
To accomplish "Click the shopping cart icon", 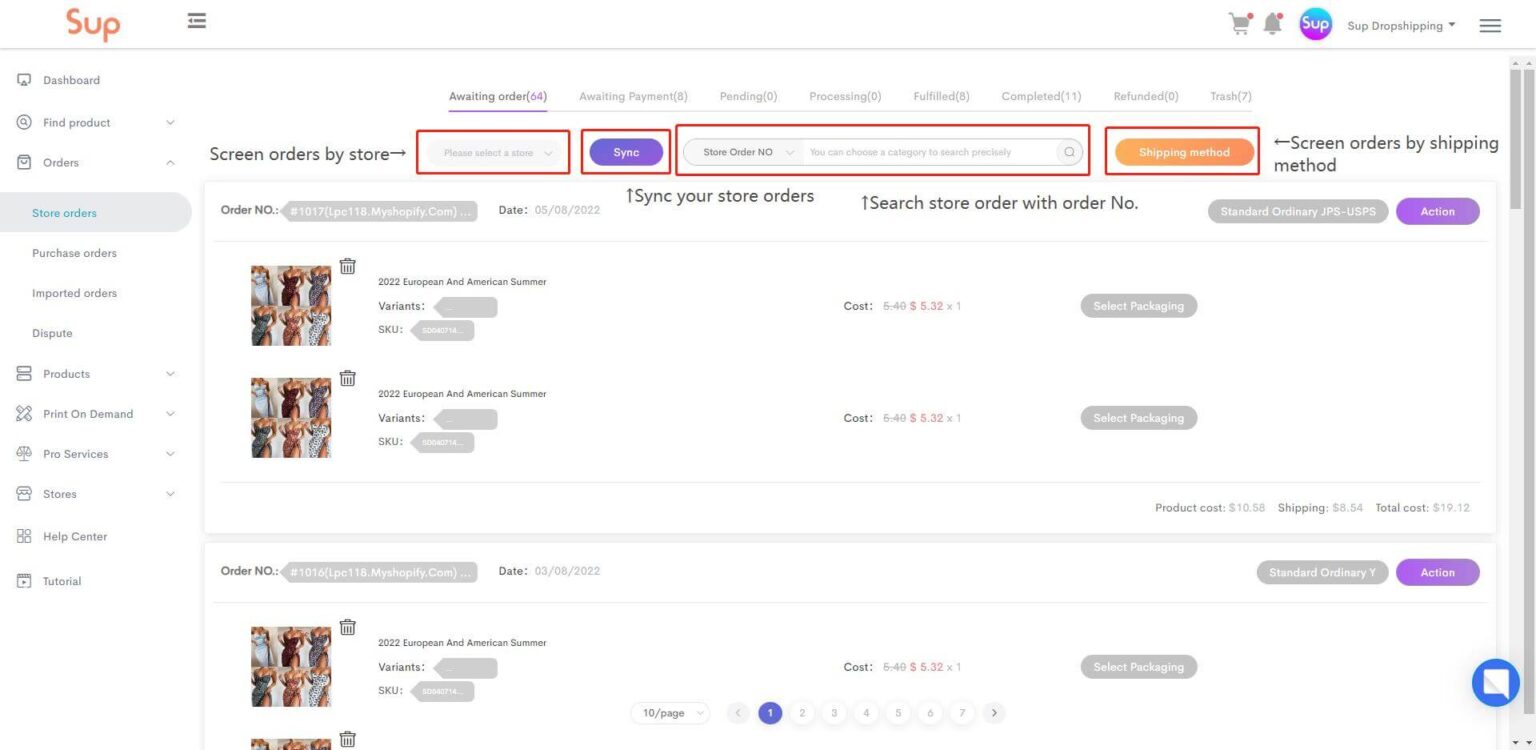I will tap(1238, 24).
